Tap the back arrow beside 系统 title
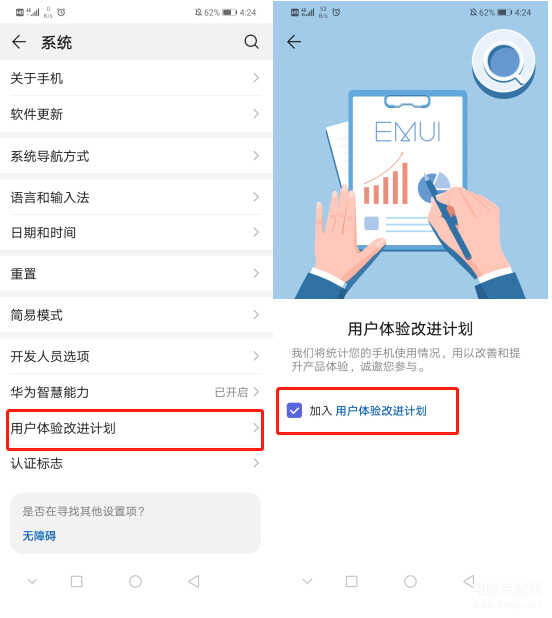552x618 pixels. [19, 41]
